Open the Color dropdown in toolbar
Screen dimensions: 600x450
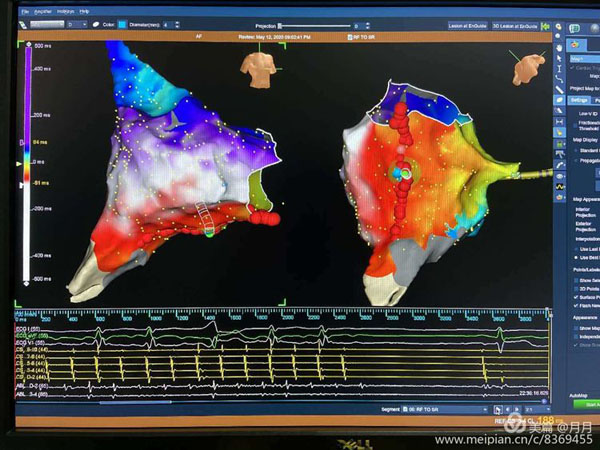pos(121,23)
